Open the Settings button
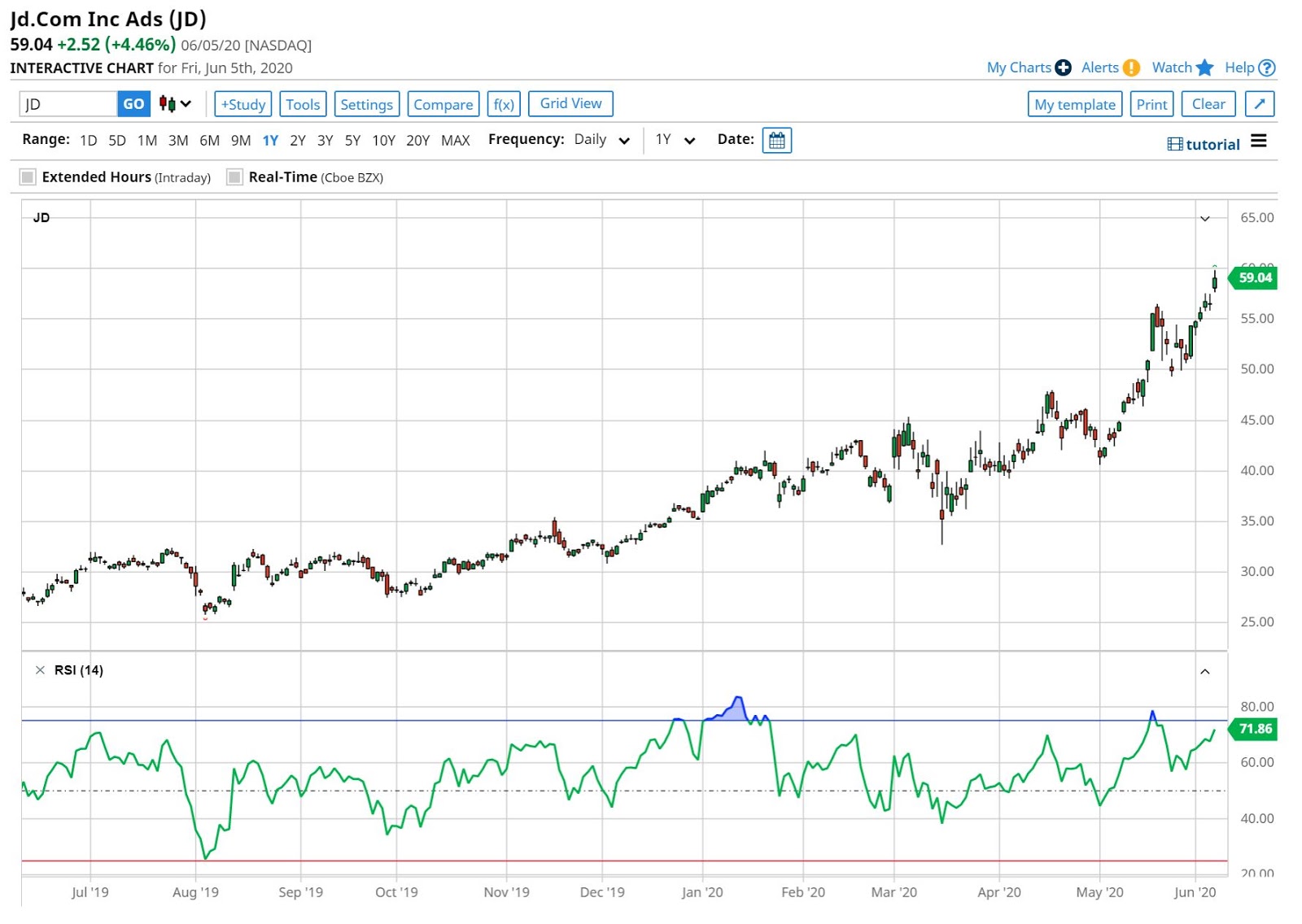 click(x=366, y=104)
